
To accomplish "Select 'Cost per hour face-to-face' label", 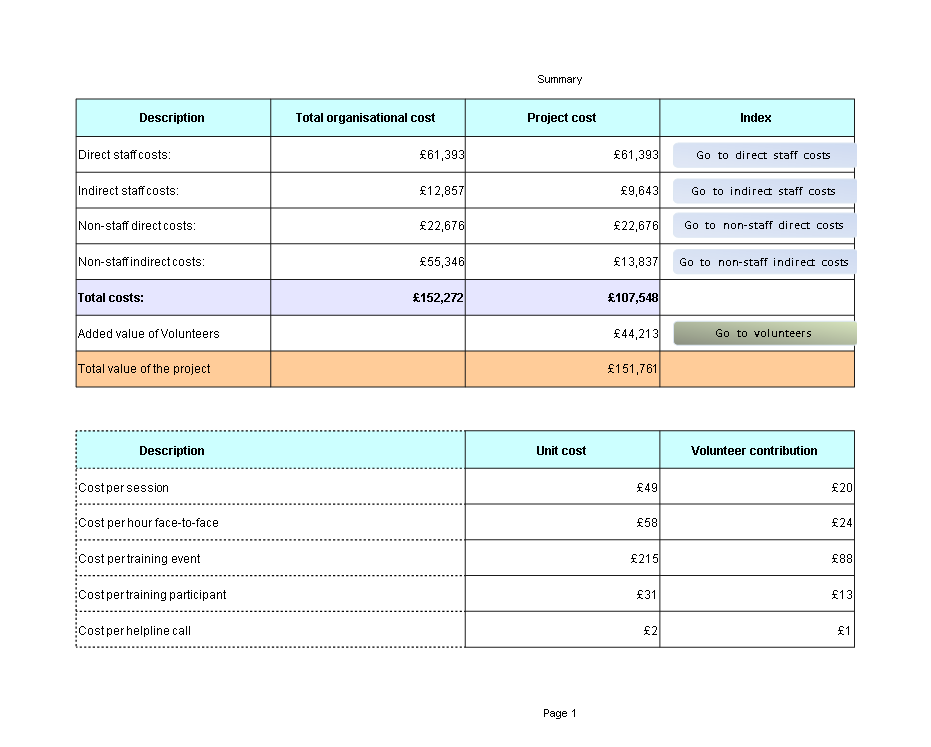I will (271, 523).
